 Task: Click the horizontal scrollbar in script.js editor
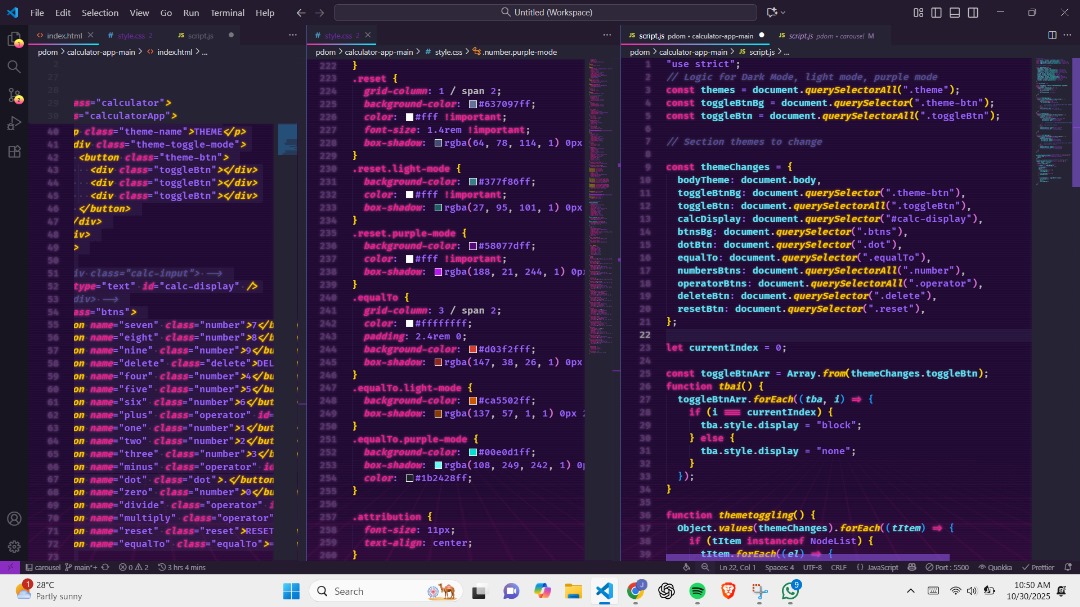(x=807, y=557)
